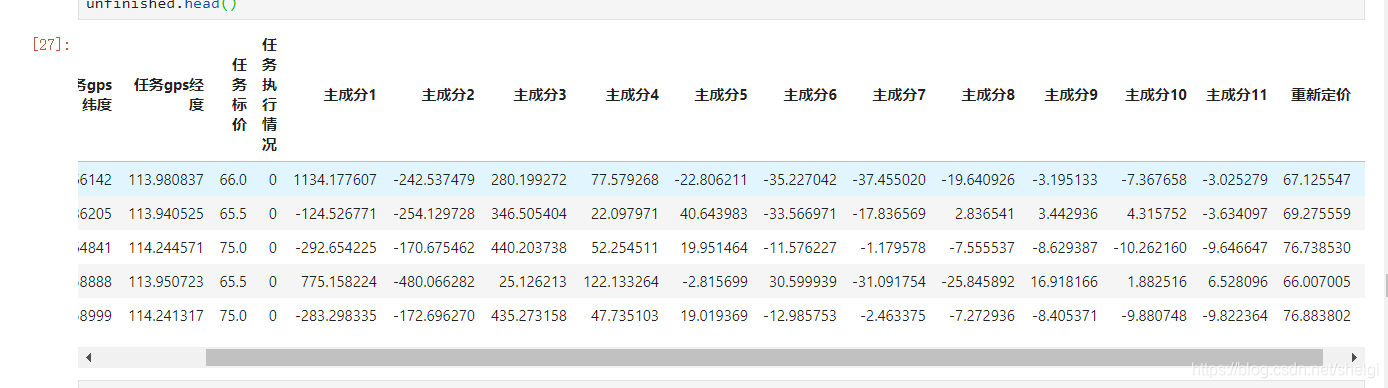Screen dimensions: 1388x388
Task: Select cell value -37.455020
Action: 889,180
